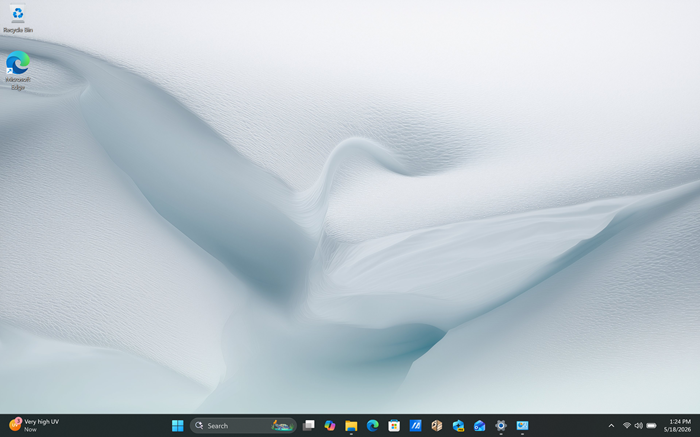Viewport: 700px width, 437px height.
Task: Show hidden system tray icons
Action: [x=611, y=425]
